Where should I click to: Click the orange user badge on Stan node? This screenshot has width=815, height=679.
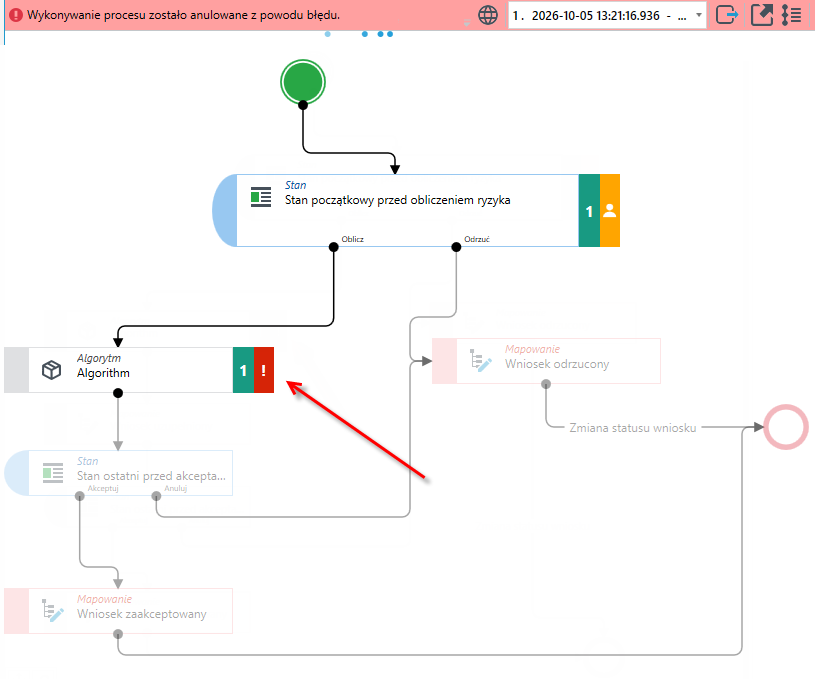(x=610, y=211)
